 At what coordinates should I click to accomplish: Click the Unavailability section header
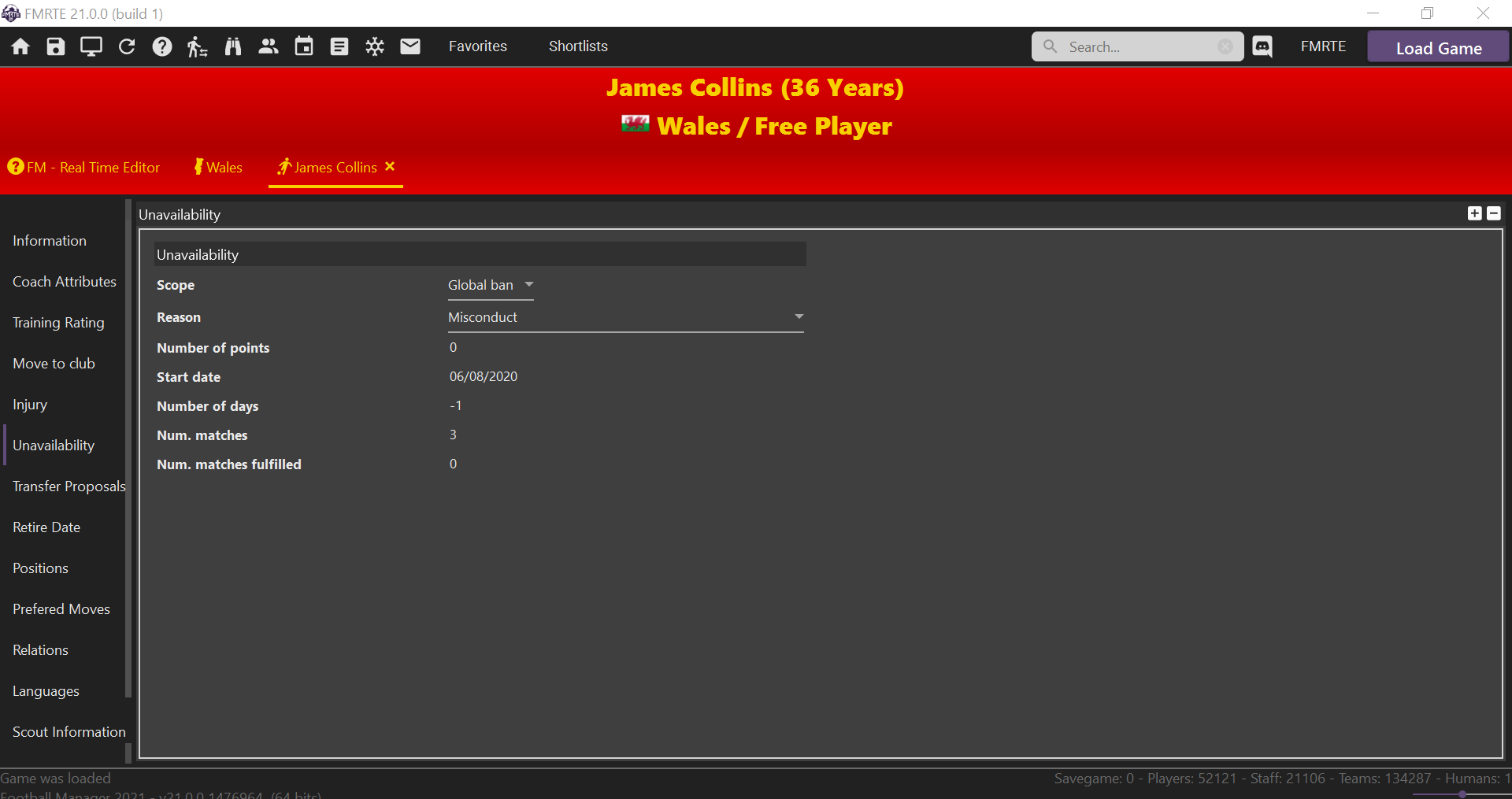[480, 254]
